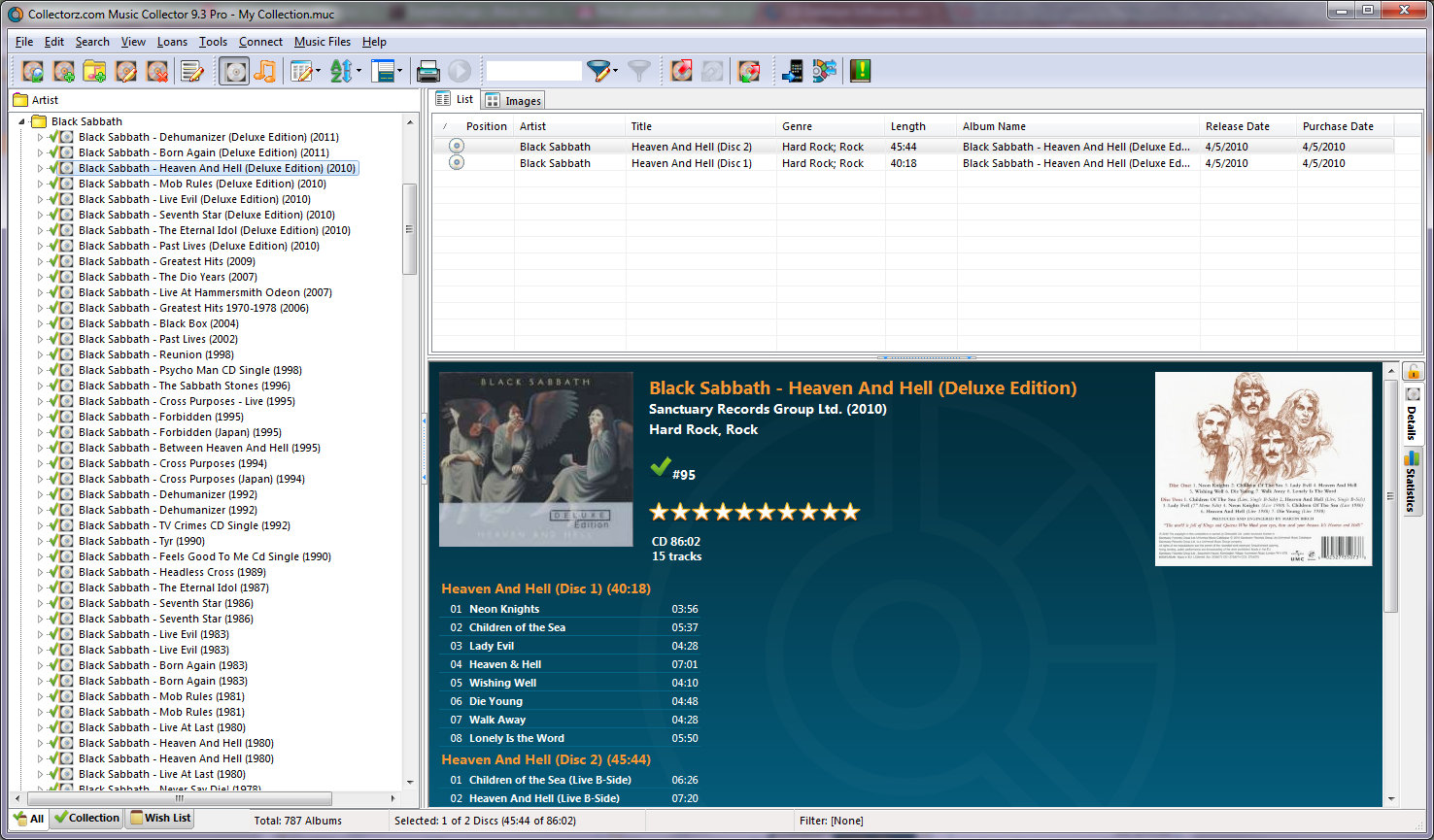Click the delete album icon with red X
Viewport: 1434px width, 840px height.
tap(157, 71)
